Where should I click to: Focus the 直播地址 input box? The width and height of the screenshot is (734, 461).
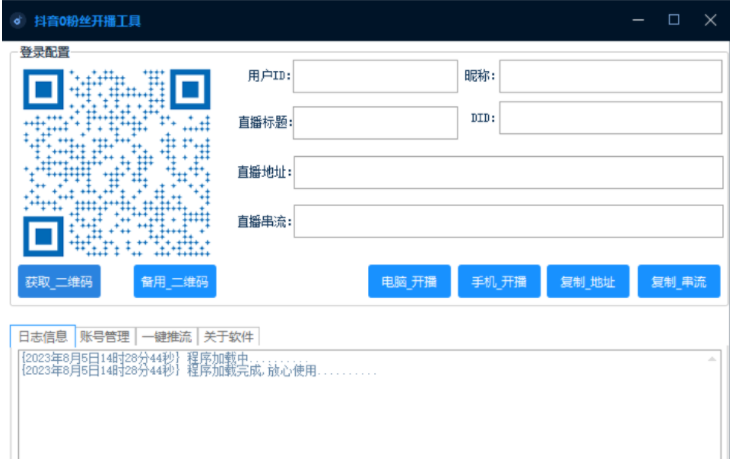pos(507,172)
